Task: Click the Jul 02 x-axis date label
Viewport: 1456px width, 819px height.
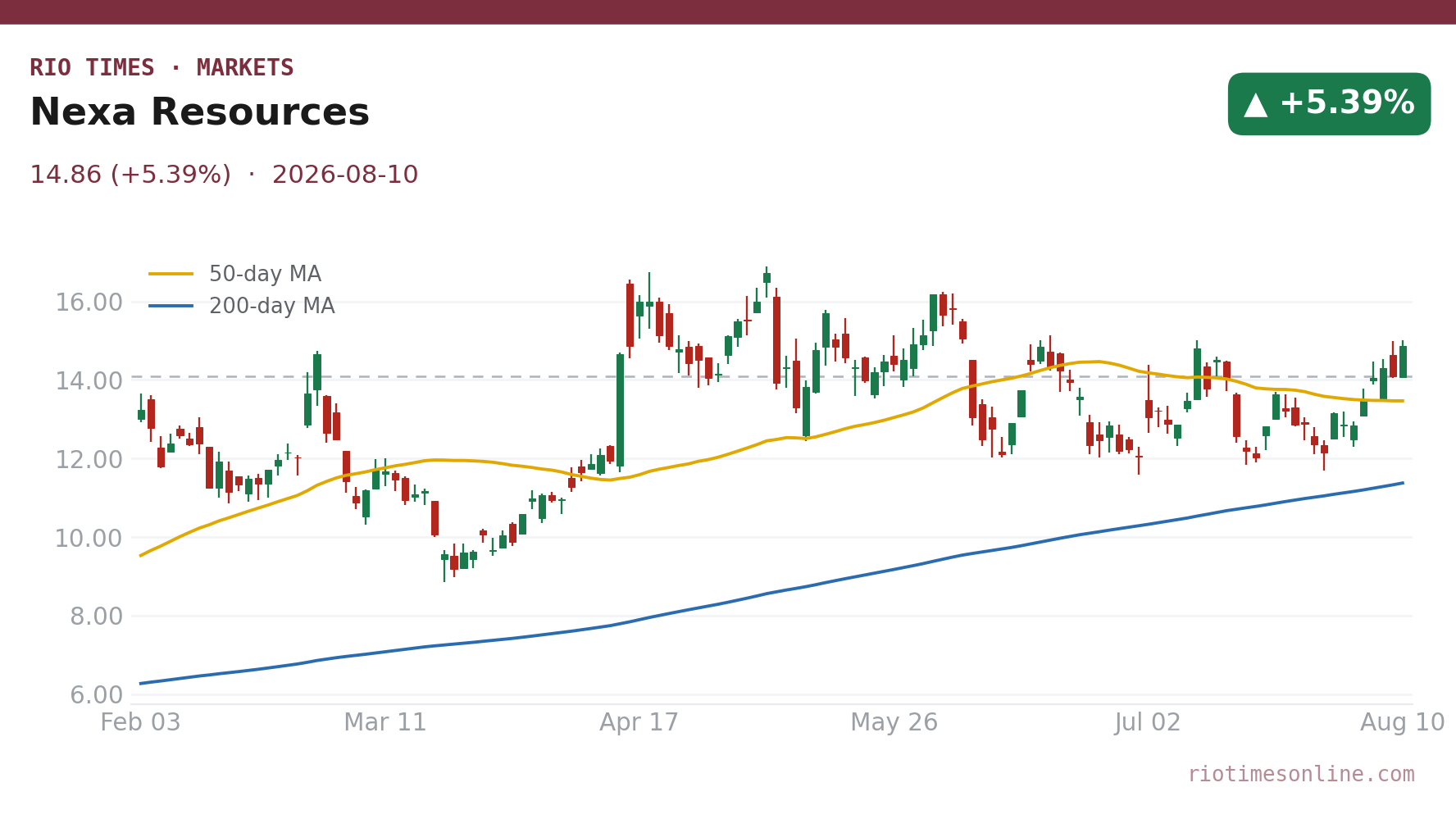Action: pos(1148,723)
